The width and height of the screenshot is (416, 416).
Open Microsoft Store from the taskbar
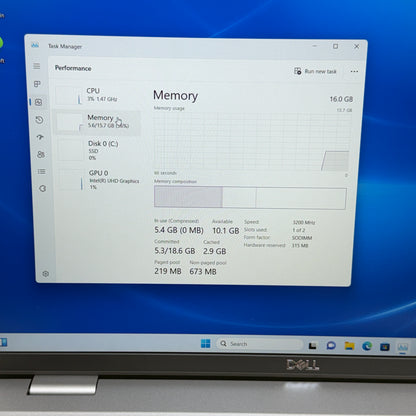pos(385,347)
